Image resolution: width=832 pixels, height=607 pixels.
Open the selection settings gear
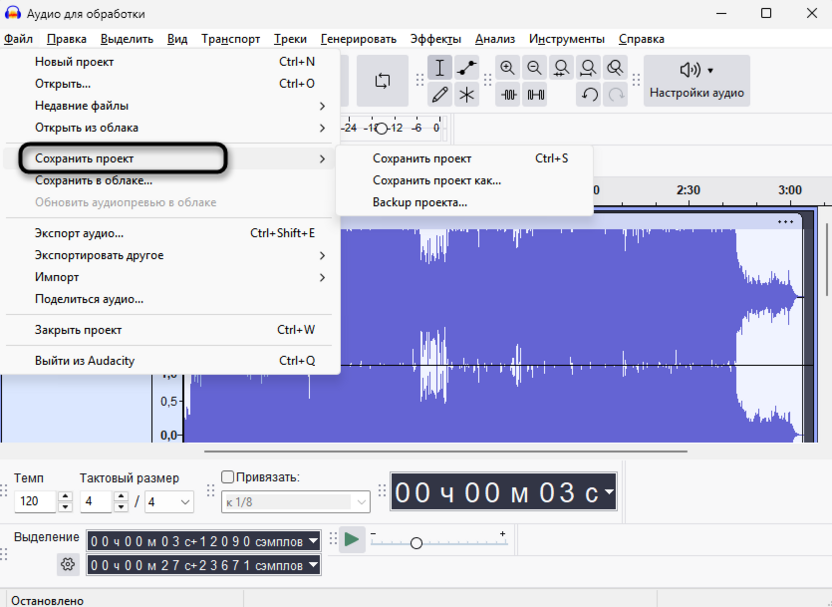tap(68, 564)
